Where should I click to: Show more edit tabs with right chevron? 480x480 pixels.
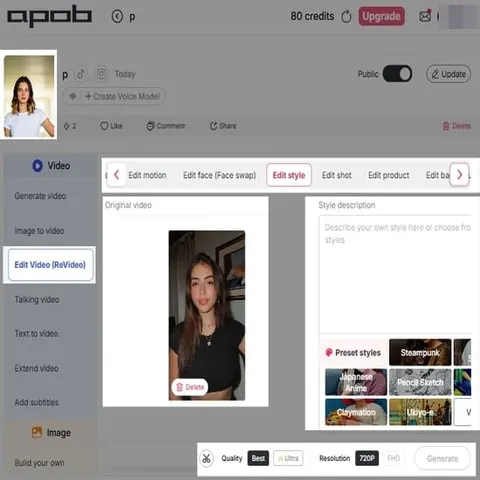(459, 175)
